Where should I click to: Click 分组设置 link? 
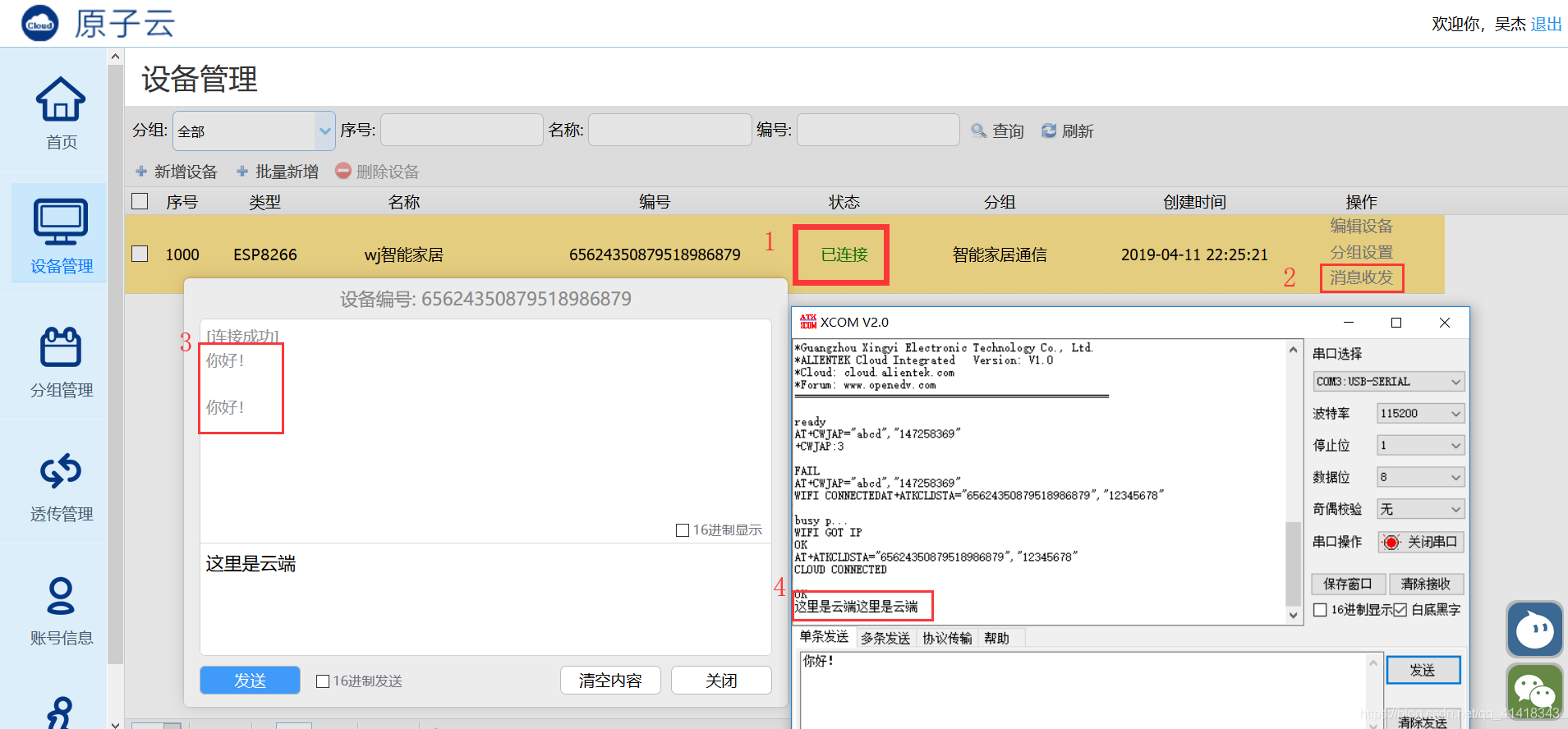[1361, 252]
